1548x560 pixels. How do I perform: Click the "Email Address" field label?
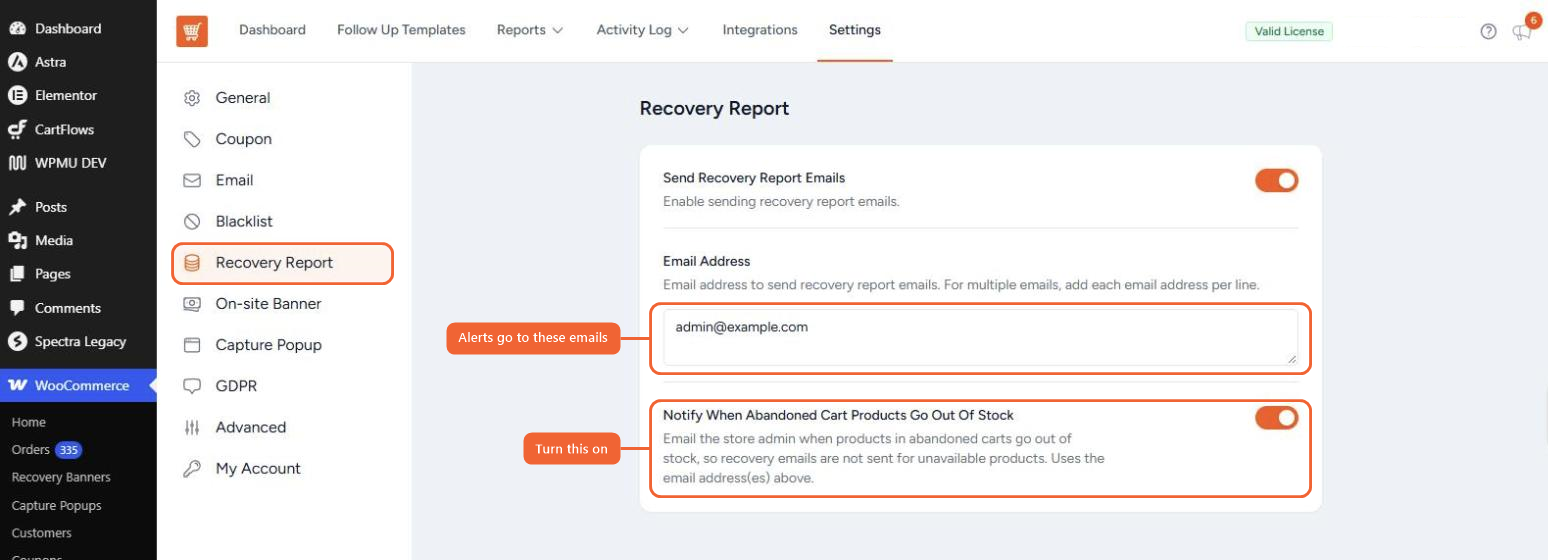pyautogui.click(x=706, y=261)
